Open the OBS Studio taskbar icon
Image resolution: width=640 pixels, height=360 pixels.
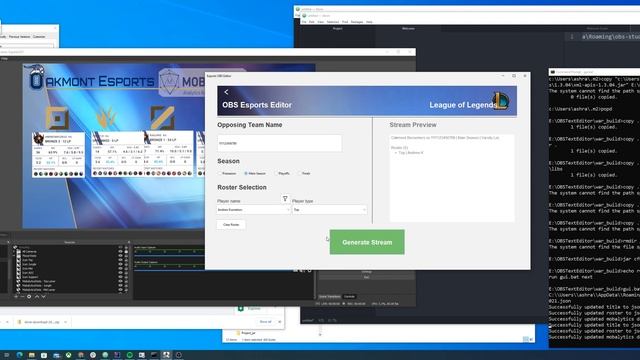click(179, 355)
